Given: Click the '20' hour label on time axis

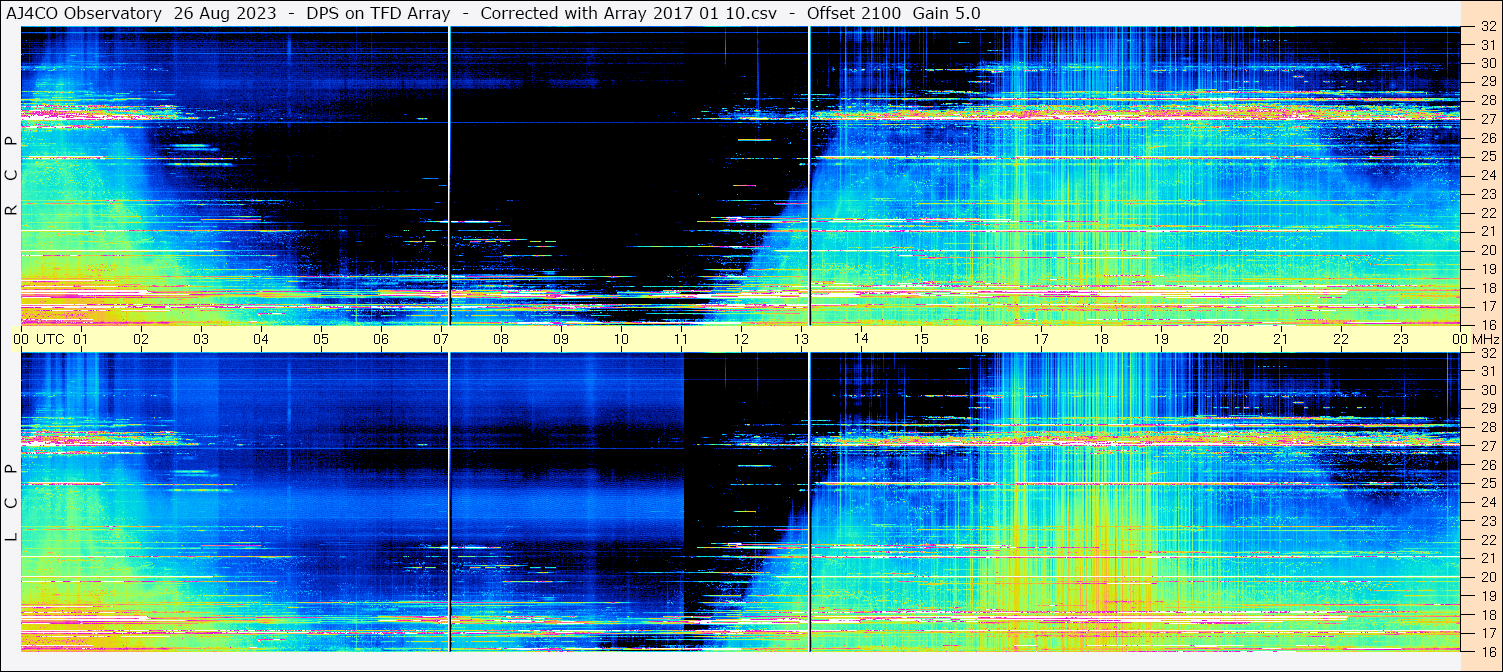Looking at the screenshot, I should (x=1221, y=339).
